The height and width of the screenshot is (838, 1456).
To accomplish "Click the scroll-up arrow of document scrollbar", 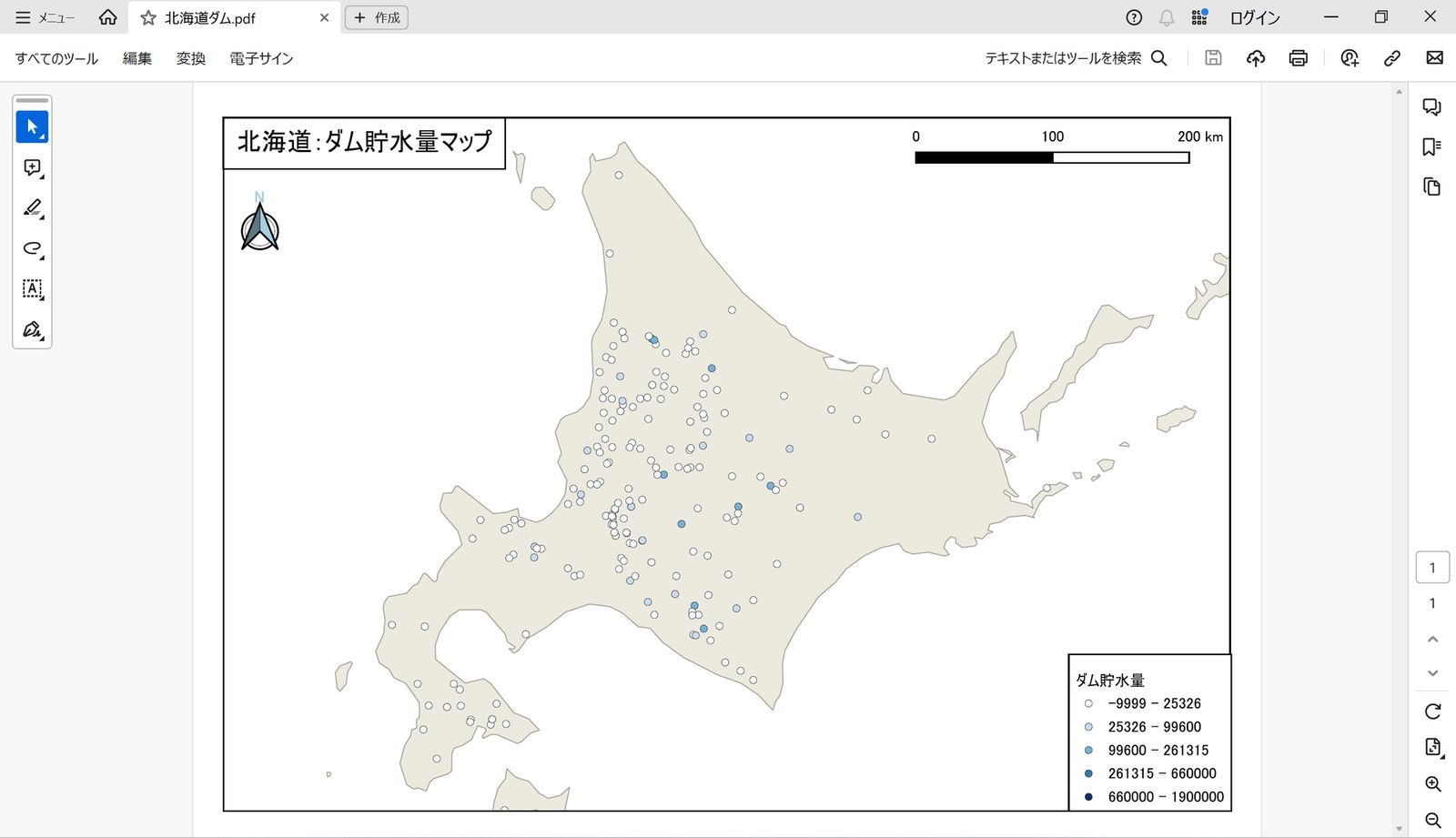I will pos(1399,92).
